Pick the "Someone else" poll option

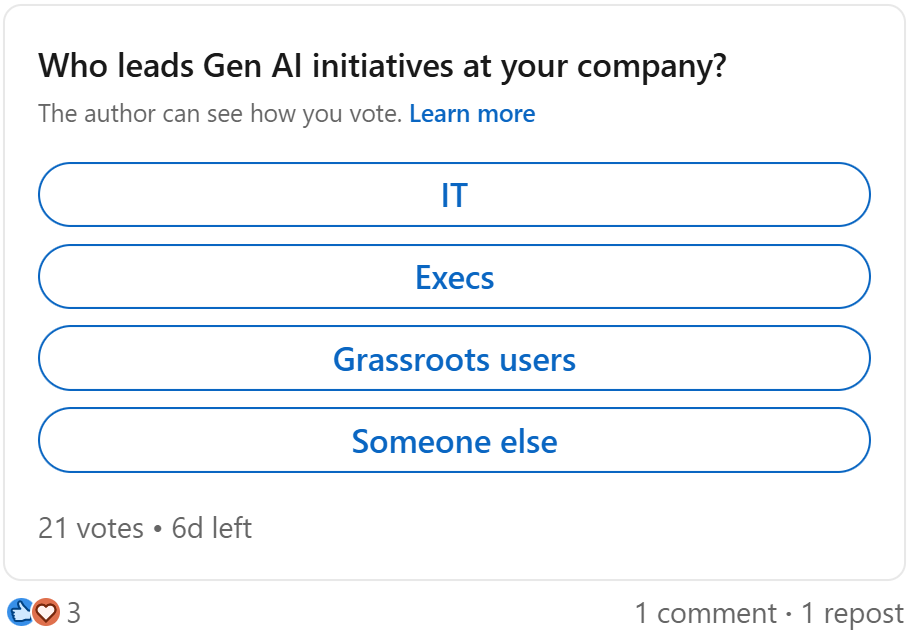tap(455, 440)
